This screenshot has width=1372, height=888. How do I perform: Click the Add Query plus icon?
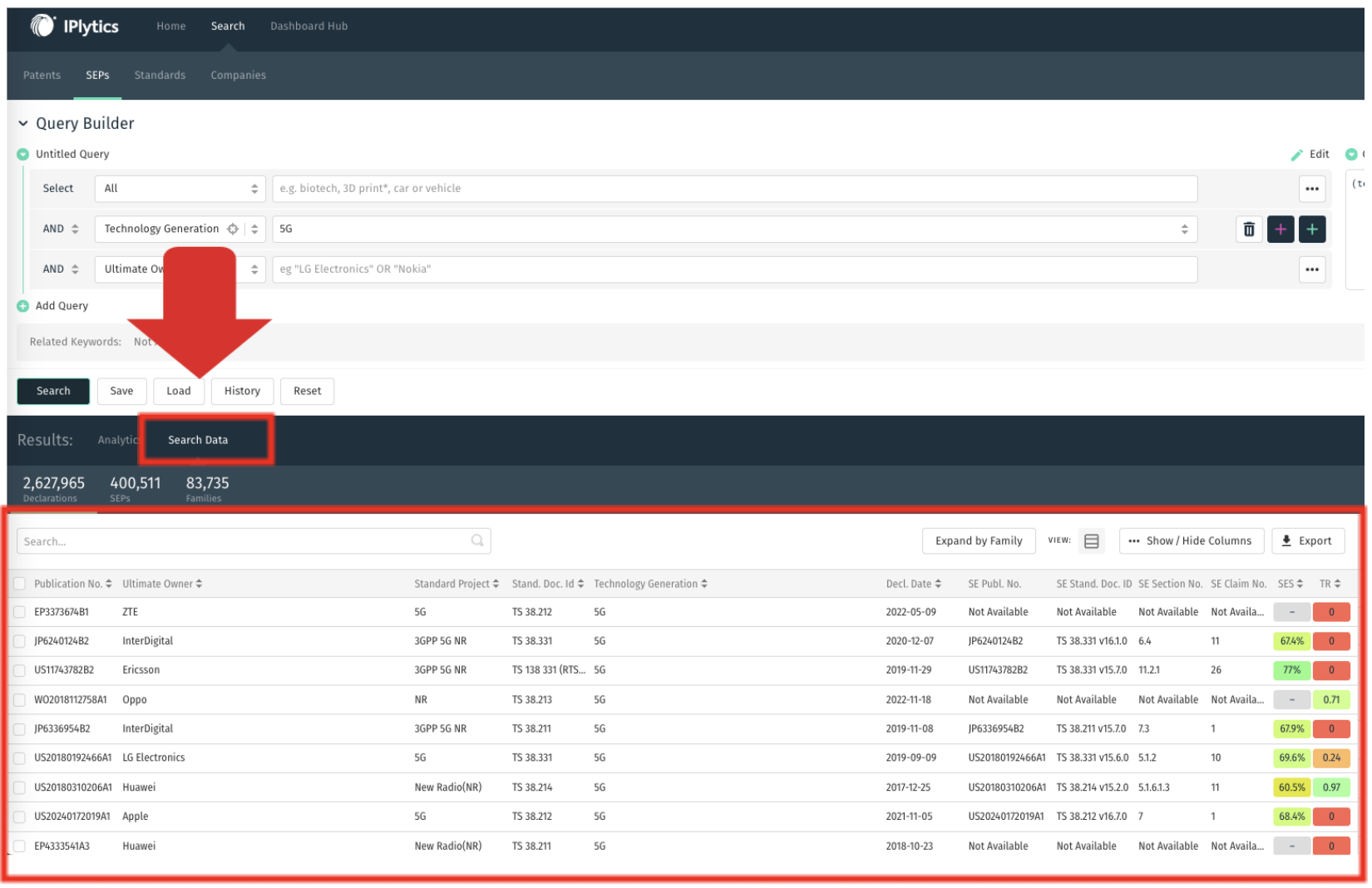pos(22,306)
